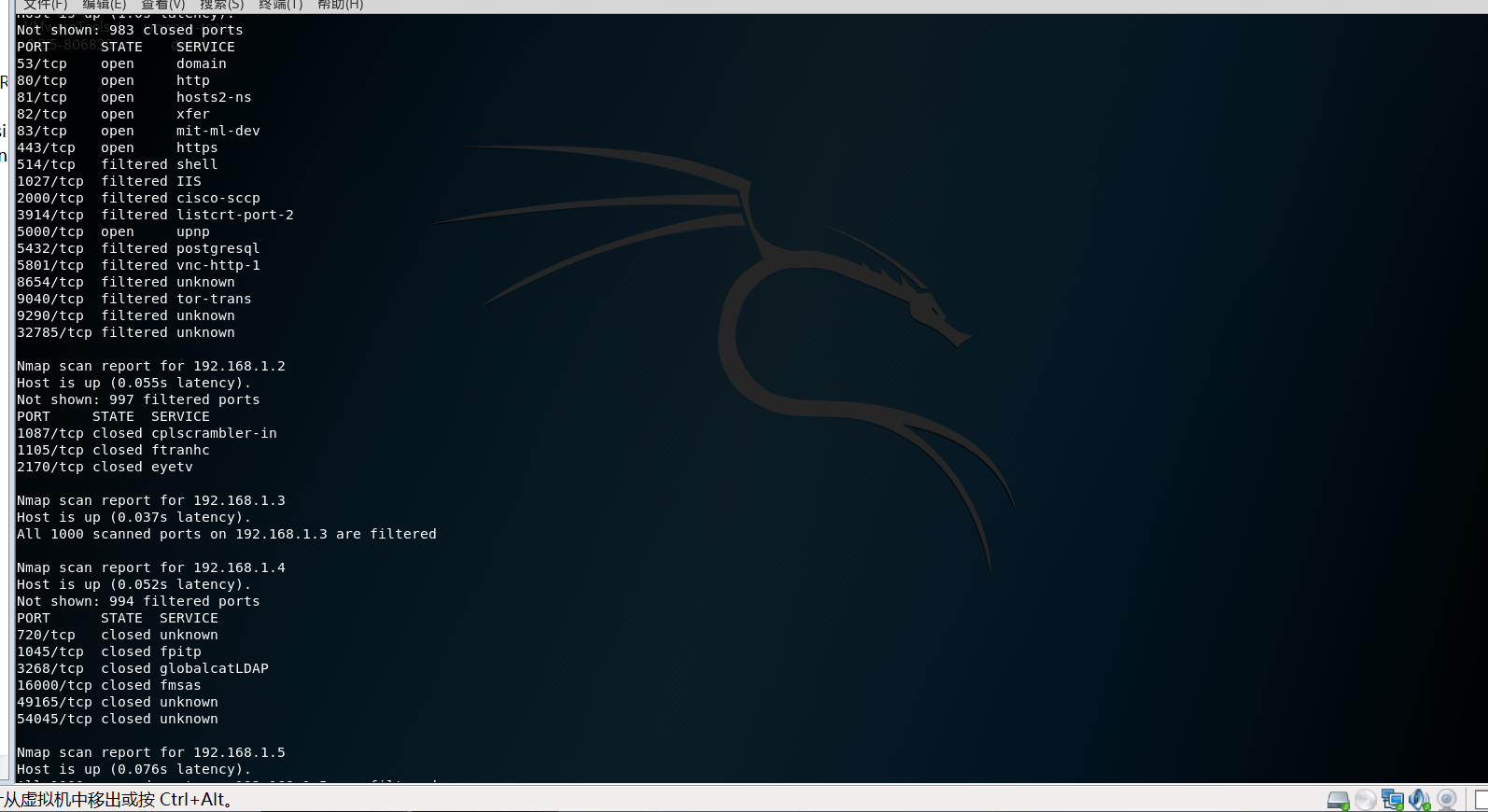This screenshot has height=812, width=1488.
Task: Open the 查看(V) terminal menu
Action: pos(163,5)
